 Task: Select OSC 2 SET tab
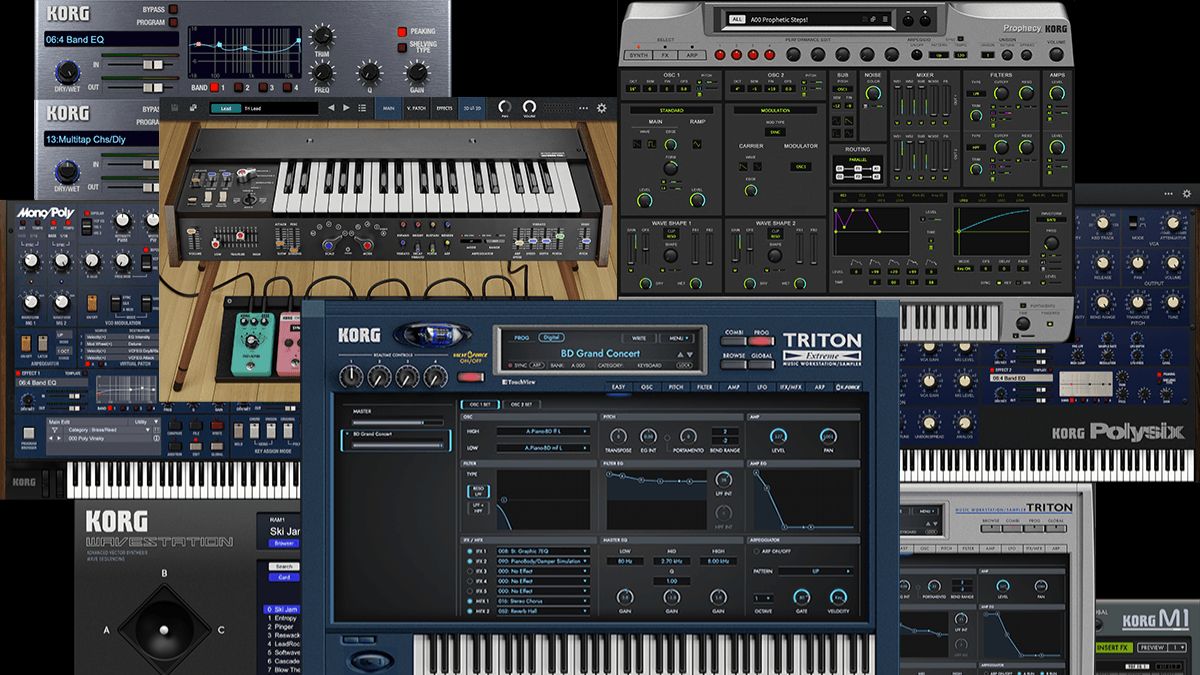tap(521, 404)
